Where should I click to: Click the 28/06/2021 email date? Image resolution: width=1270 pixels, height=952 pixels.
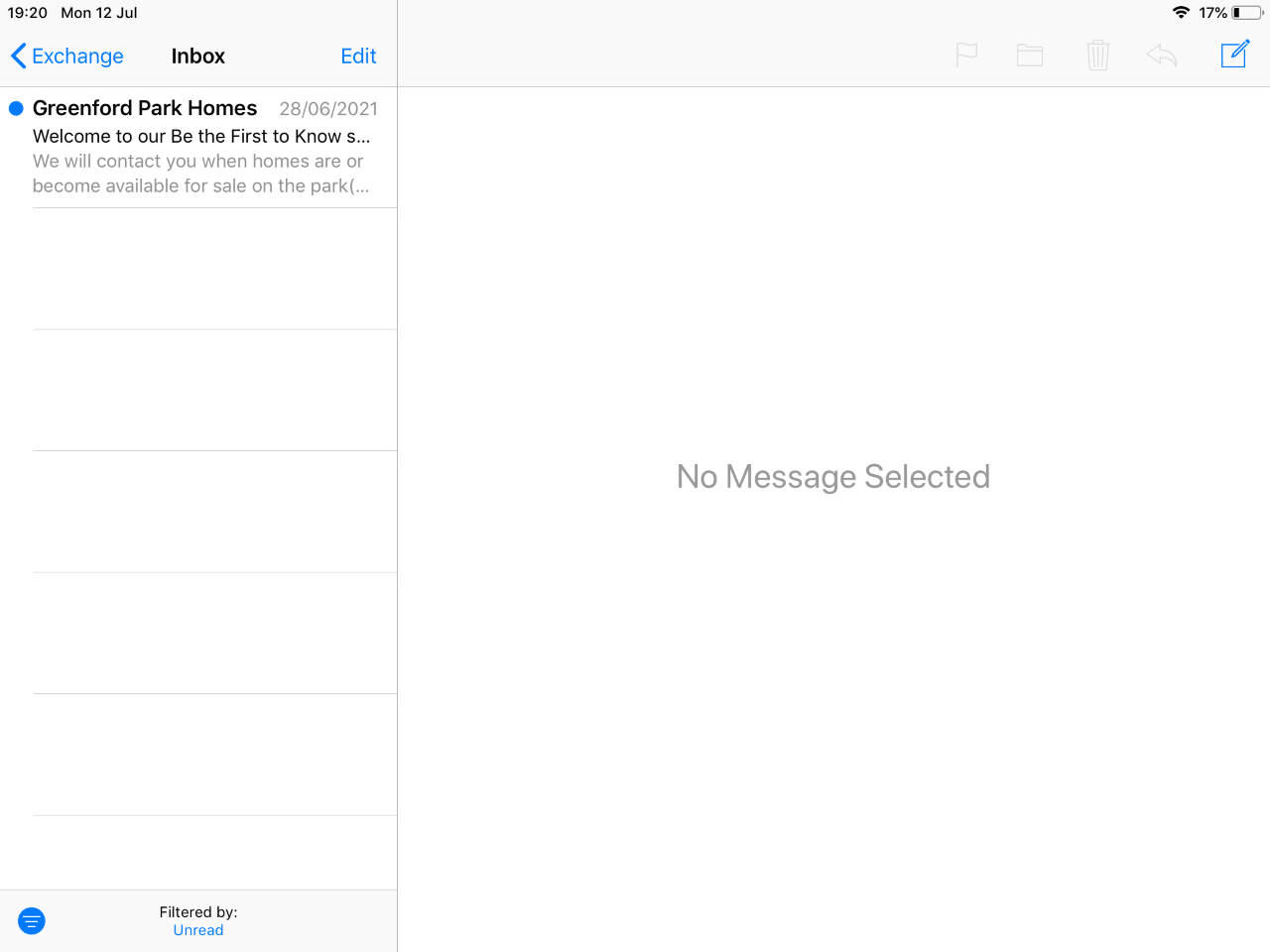tap(328, 109)
